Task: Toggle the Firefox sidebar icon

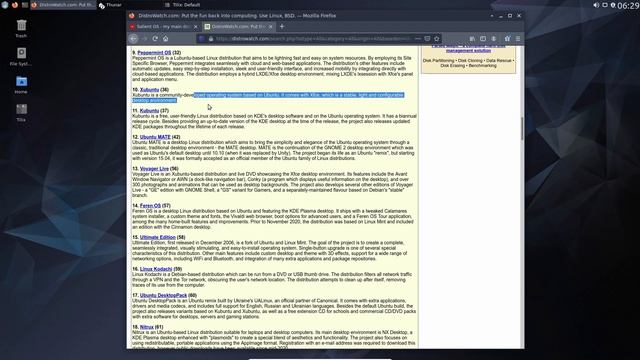Action: point(483,38)
